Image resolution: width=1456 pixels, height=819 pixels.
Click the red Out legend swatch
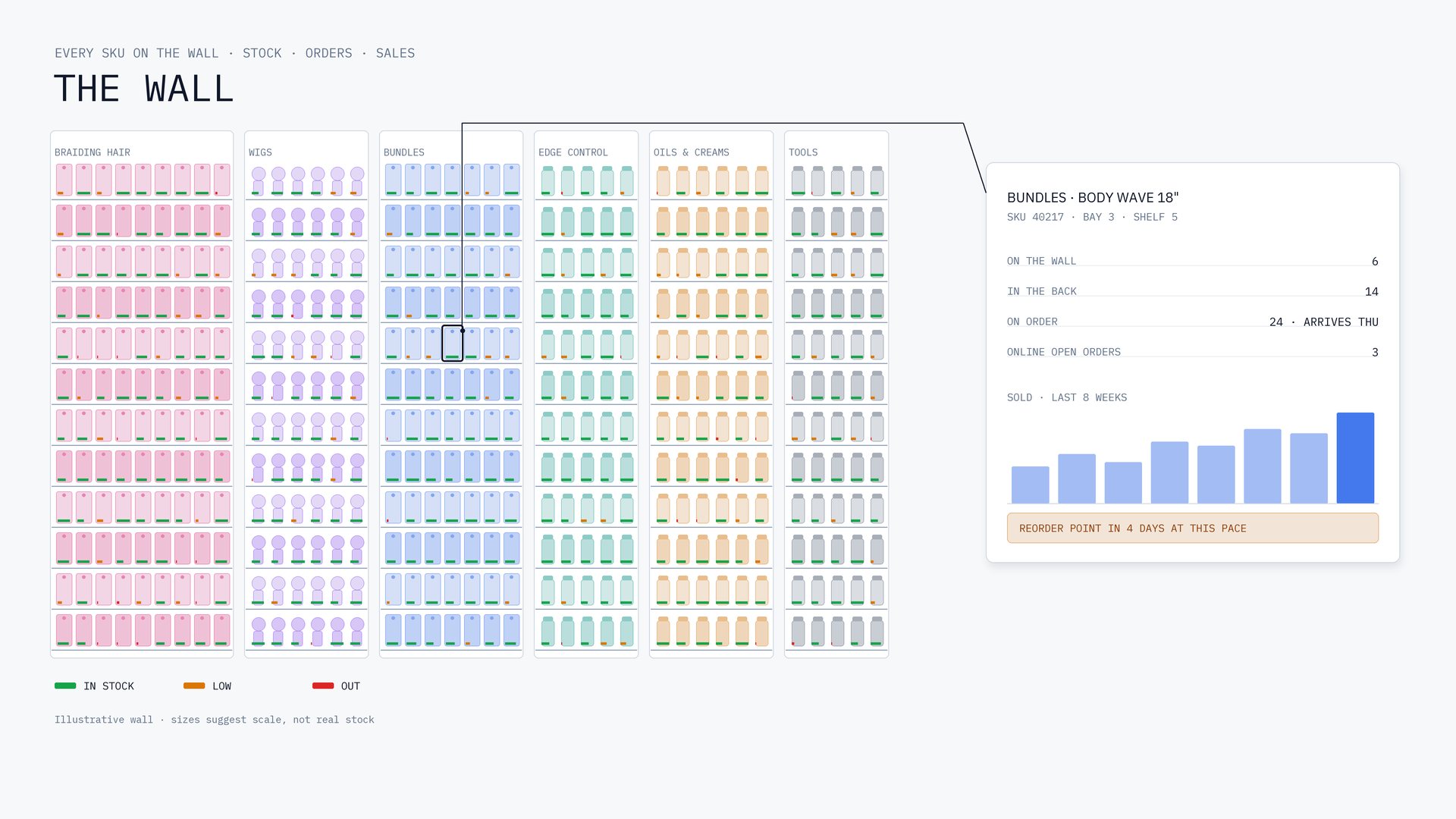pyautogui.click(x=323, y=686)
